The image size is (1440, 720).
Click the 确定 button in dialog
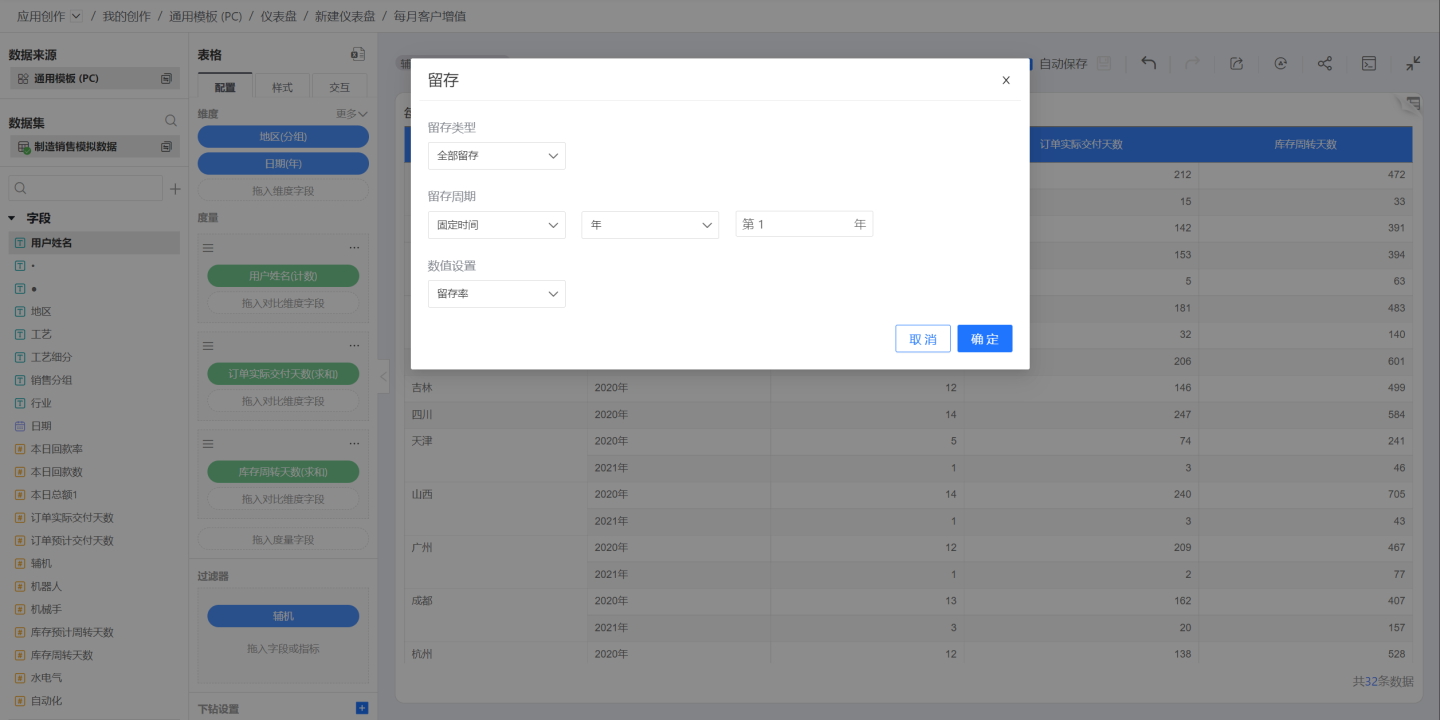(x=984, y=339)
